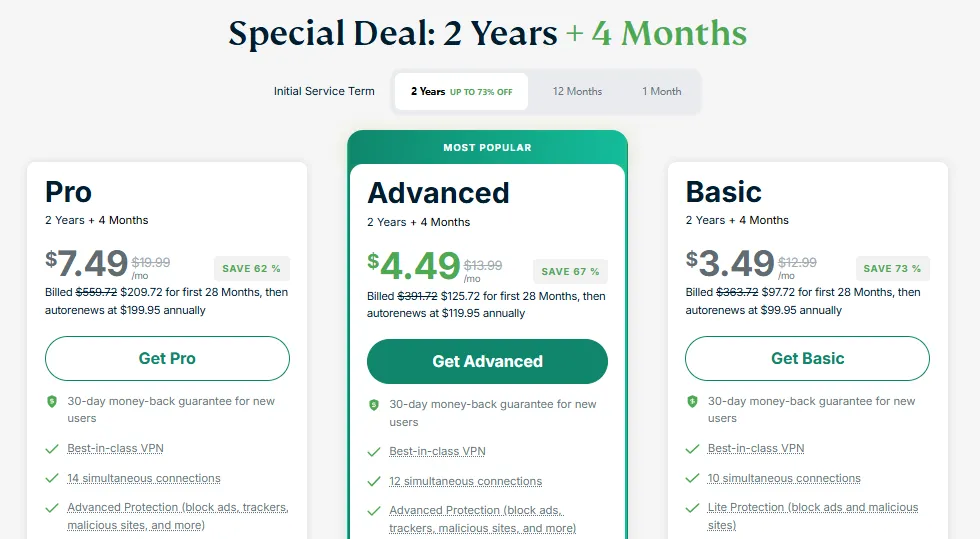Click checkmark beside Lite Protection feature

point(692,508)
